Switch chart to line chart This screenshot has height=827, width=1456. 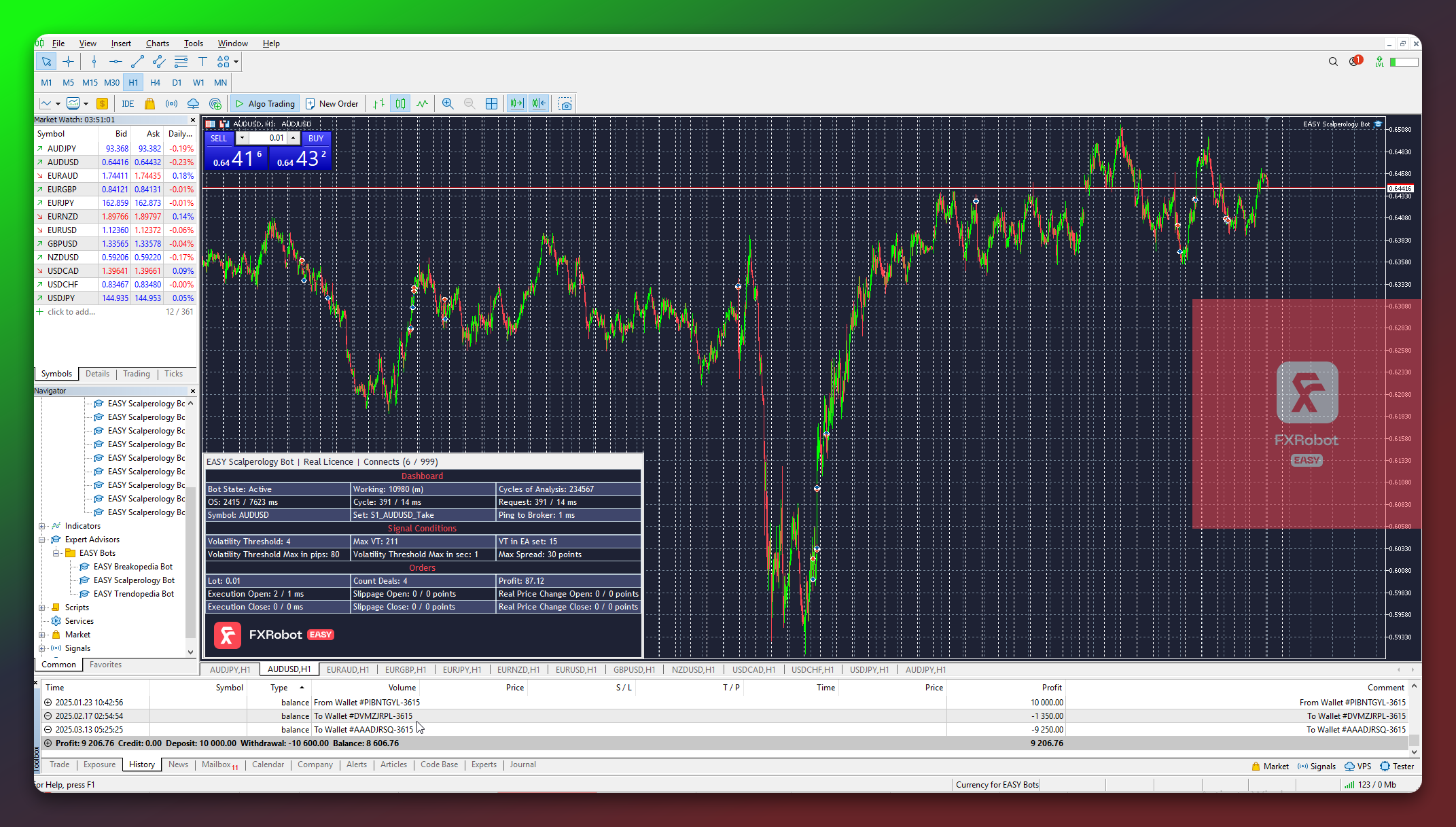[x=422, y=104]
